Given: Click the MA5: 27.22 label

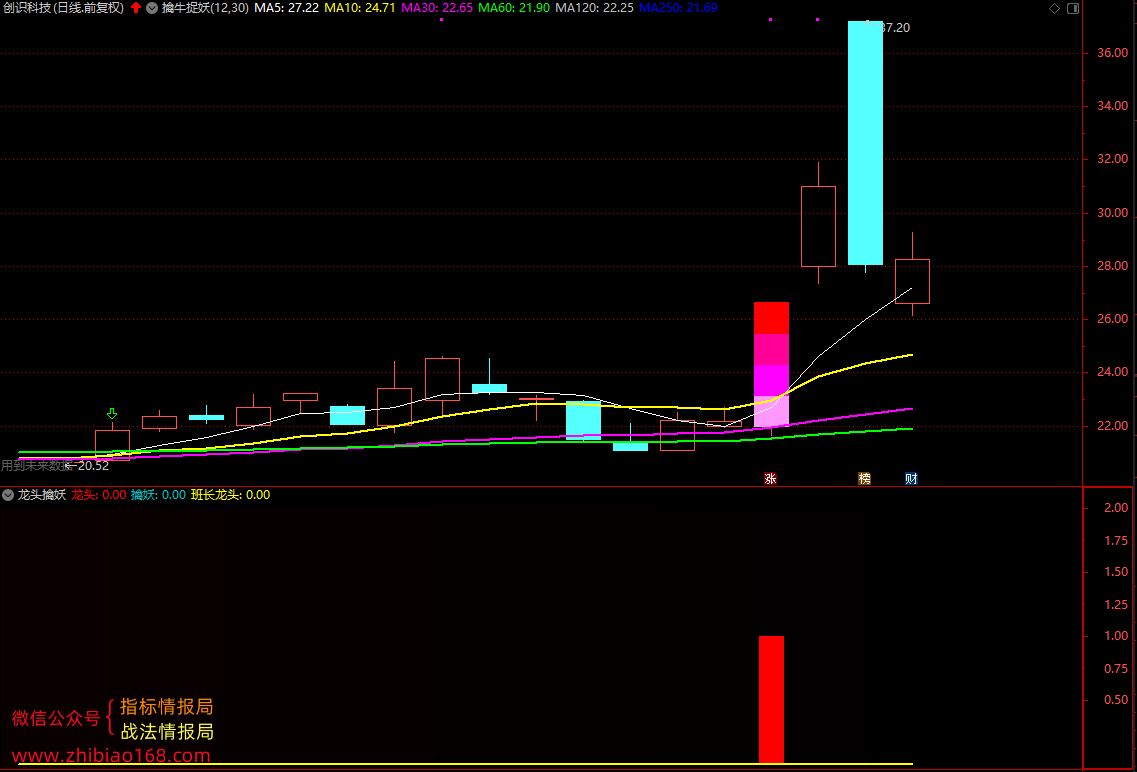Looking at the screenshot, I should click(x=286, y=8).
